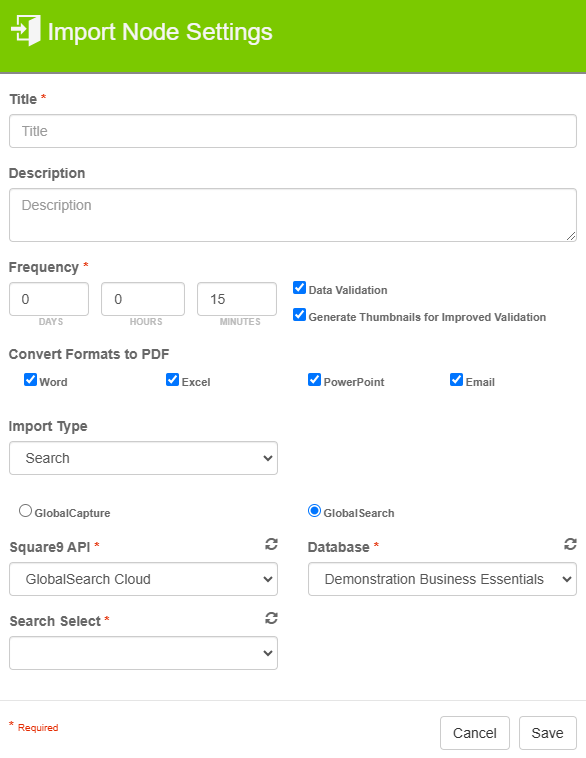586x758 pixels.
Task: Click the Import Node icon in header
Action: coord(26,30)
